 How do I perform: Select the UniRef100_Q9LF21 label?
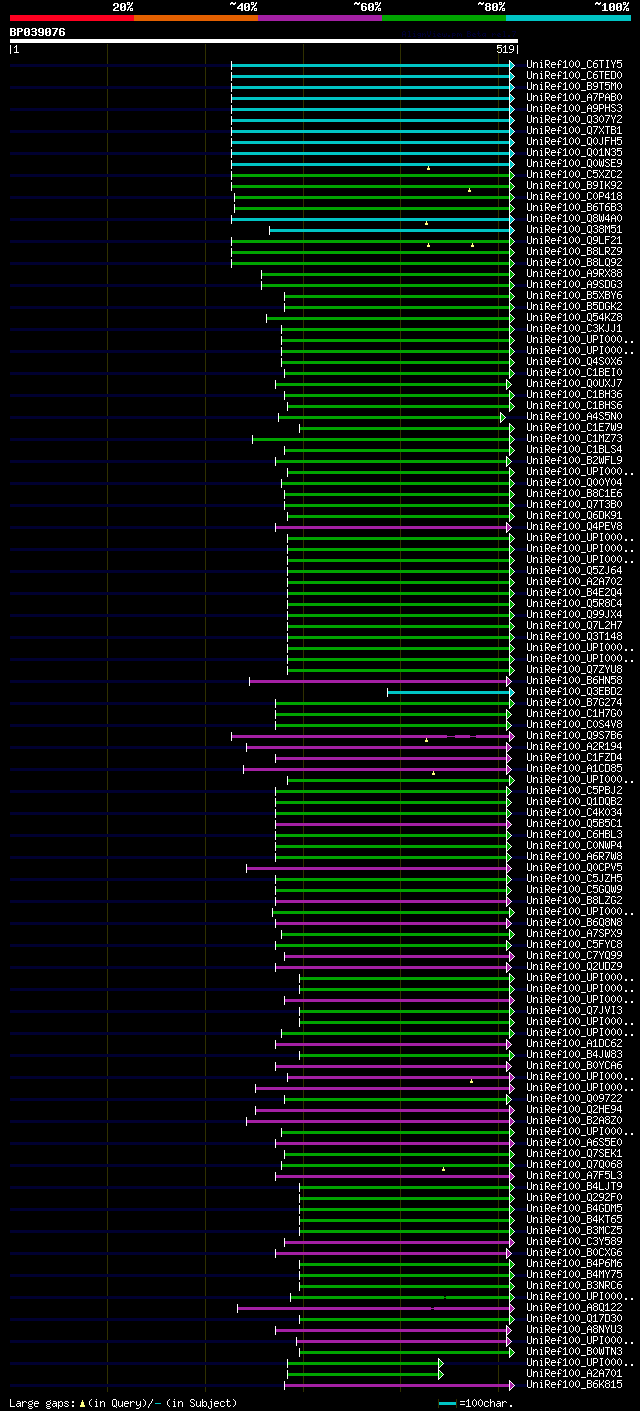click(575, 240)
